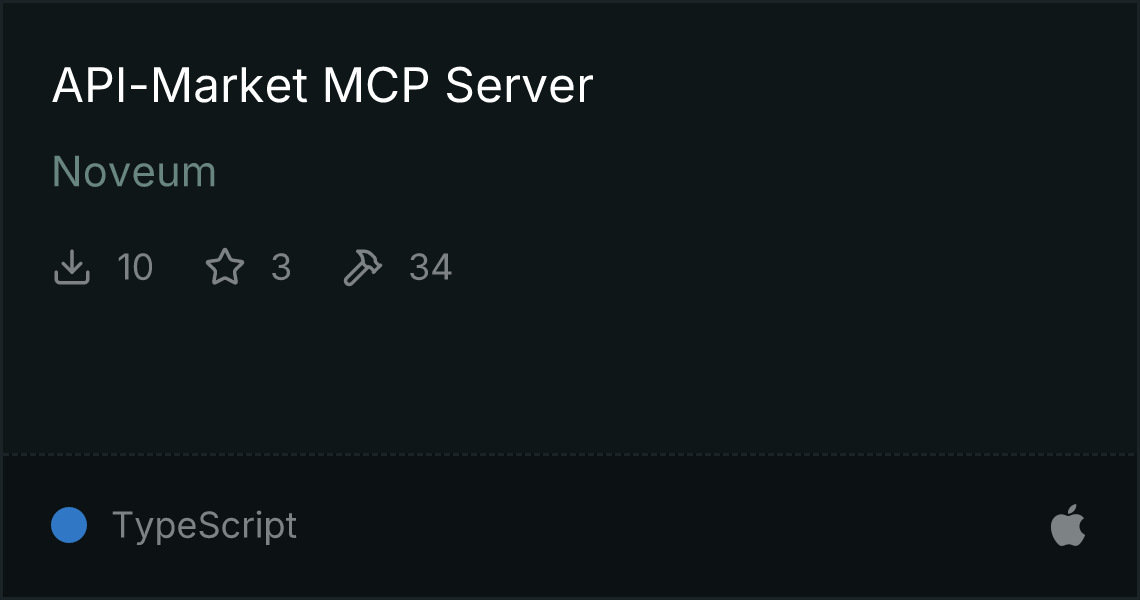This screenshot has height=600, width=1140.
Task: Open the Noveum author link
Action: 135,172
